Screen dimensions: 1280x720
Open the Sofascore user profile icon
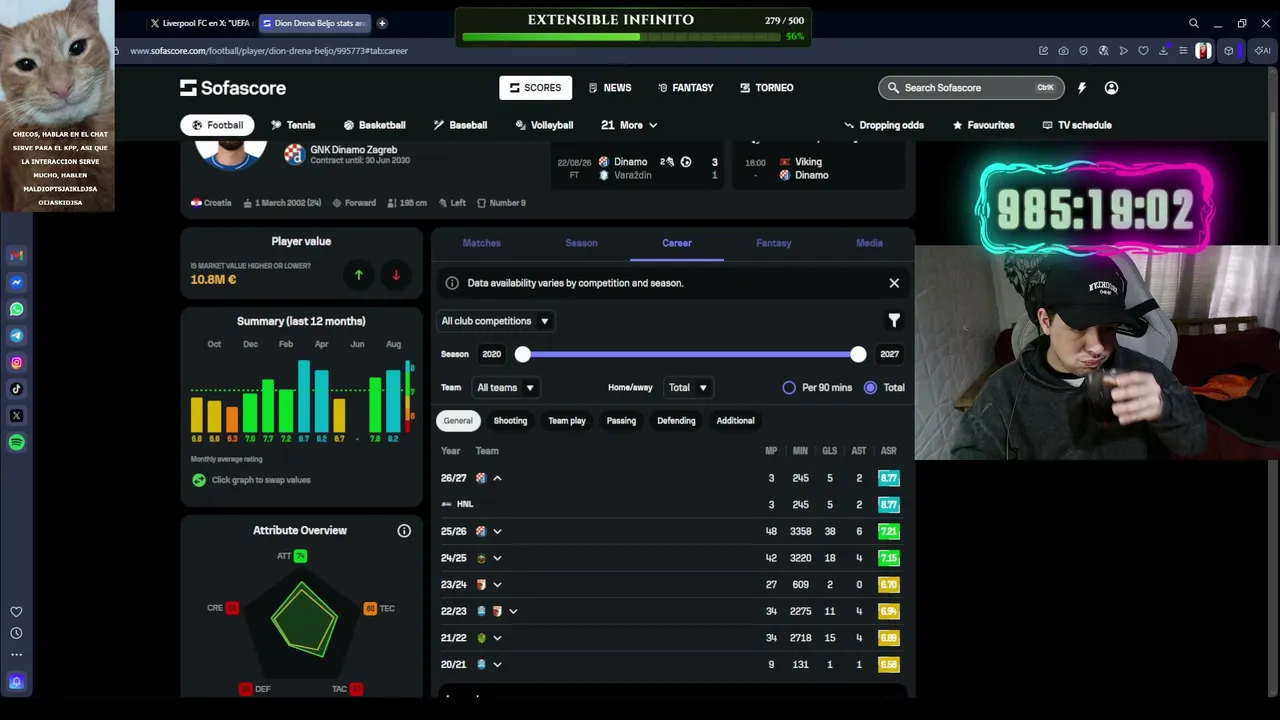click(x=1111, y=88)
